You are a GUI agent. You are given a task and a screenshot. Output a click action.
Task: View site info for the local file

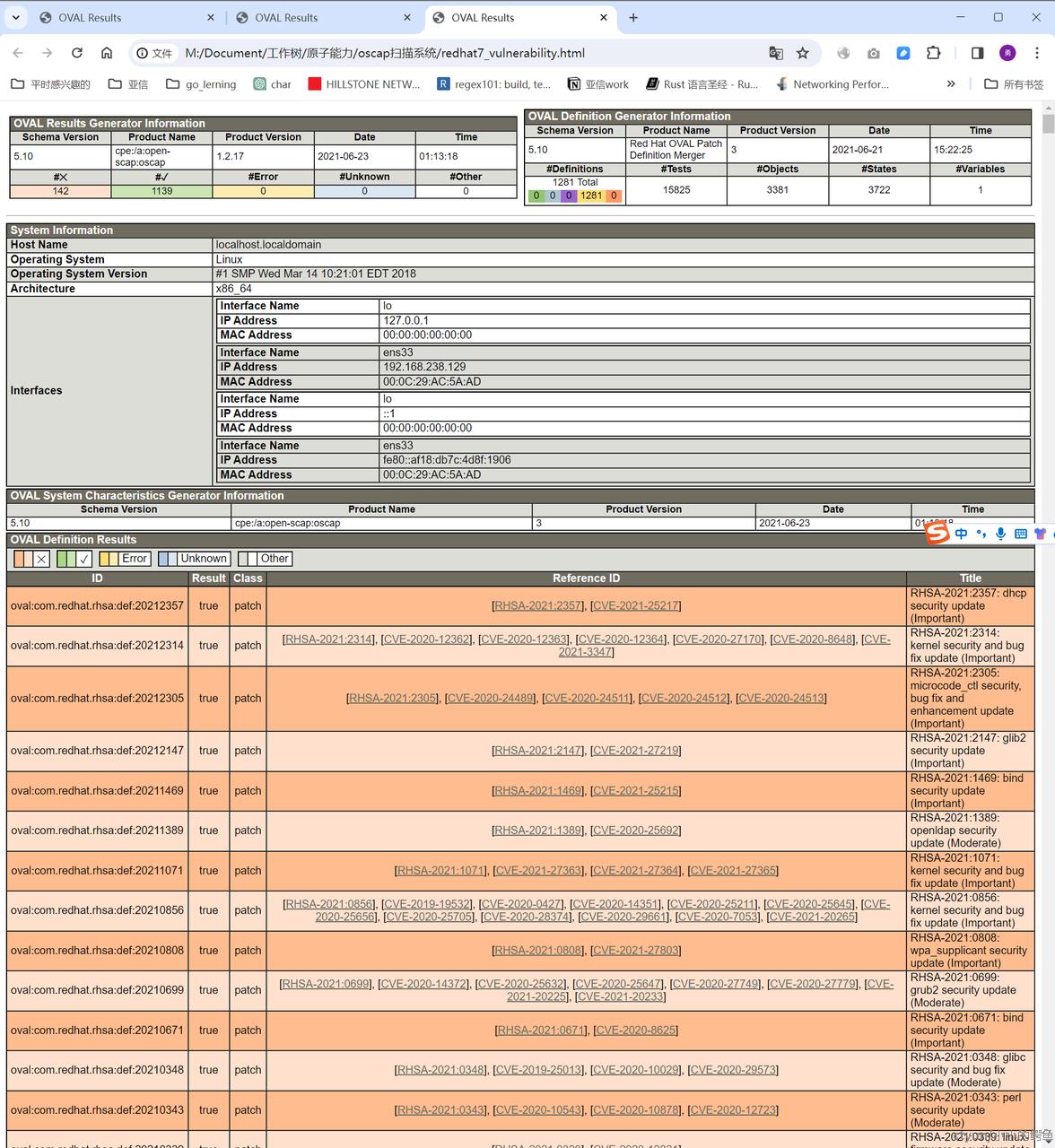click(154, 53)
